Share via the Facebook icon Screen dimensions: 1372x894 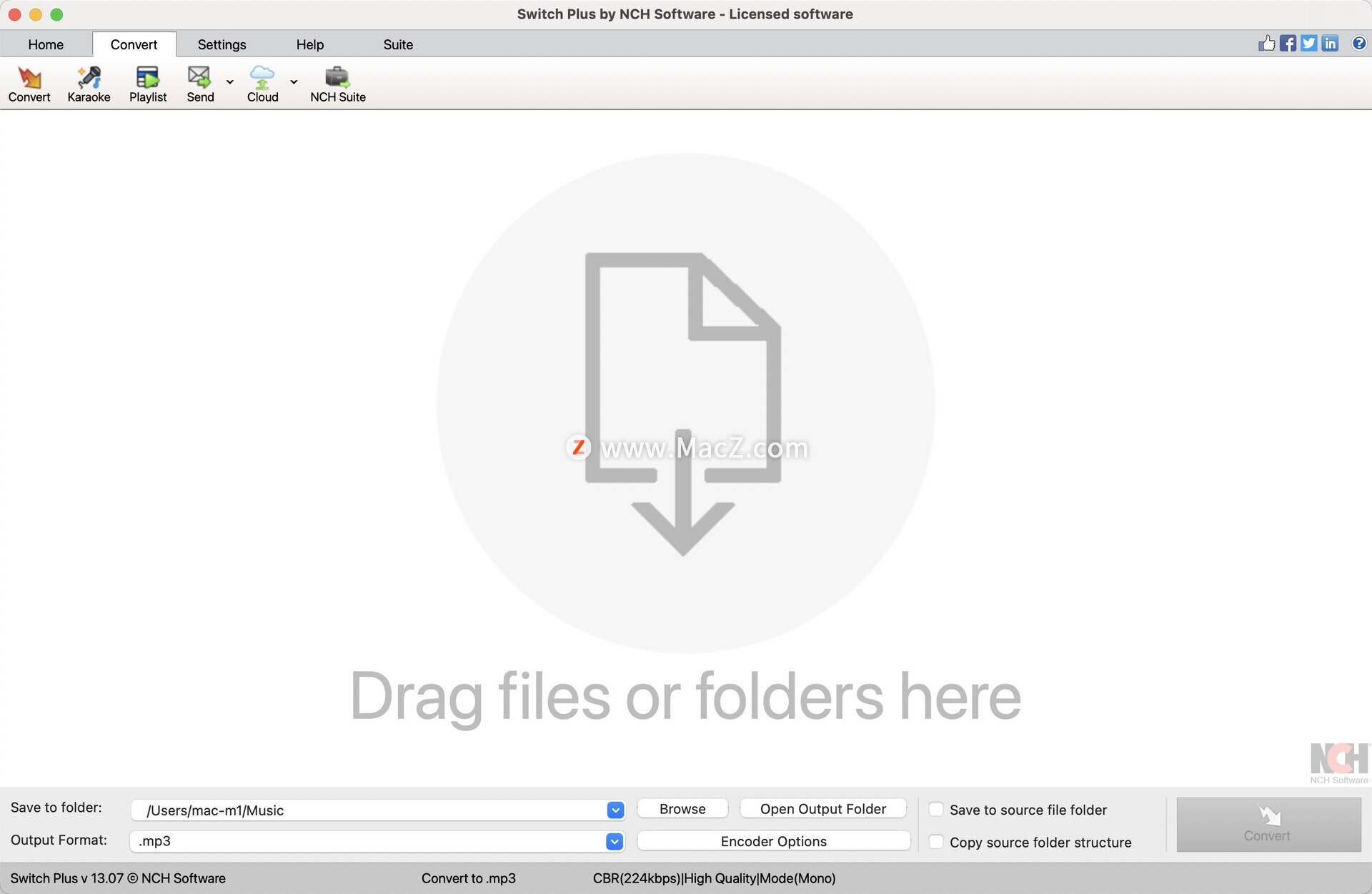point(1288,44)
